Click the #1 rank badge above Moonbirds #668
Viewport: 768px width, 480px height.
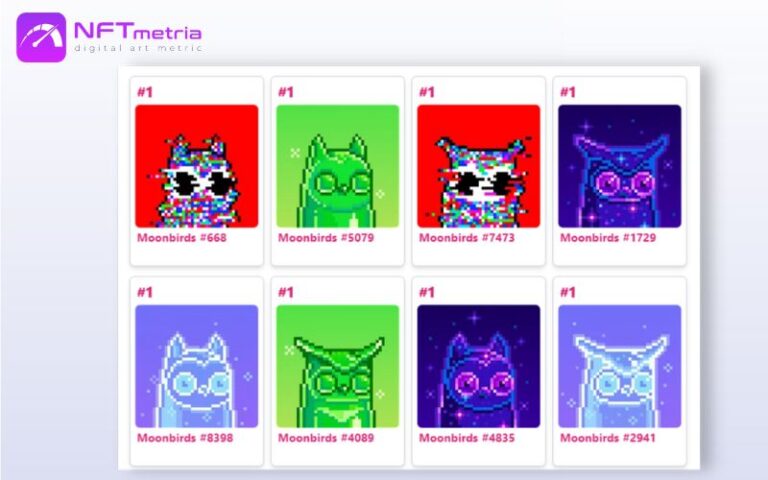tap(145, 92)
